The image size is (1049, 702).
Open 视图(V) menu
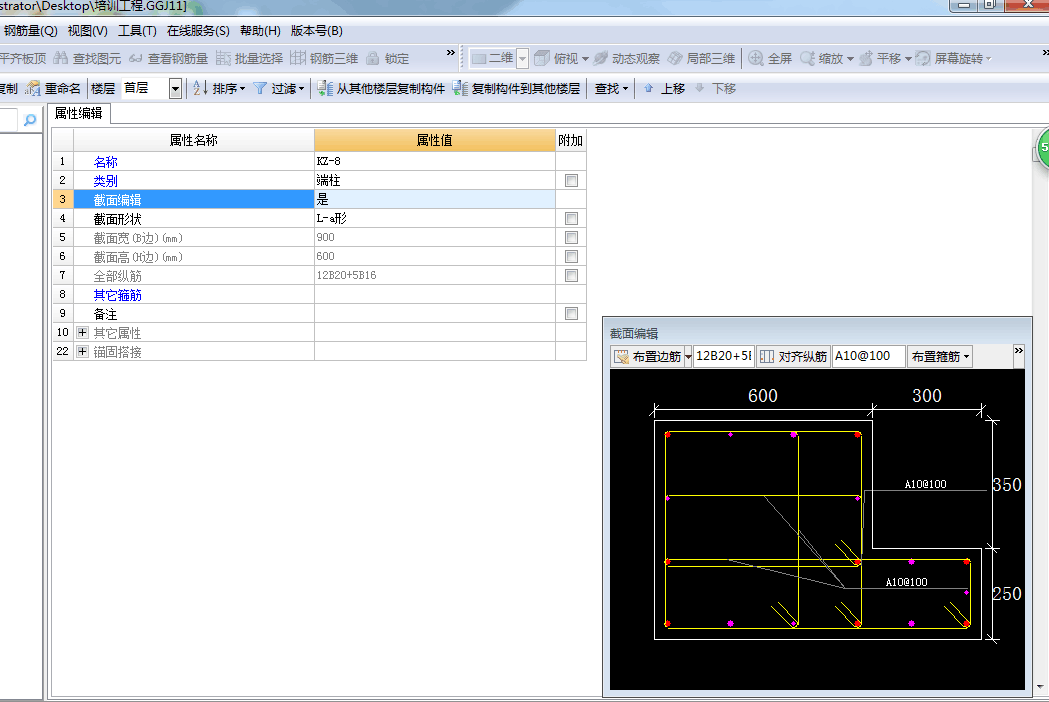click(88, 31)
